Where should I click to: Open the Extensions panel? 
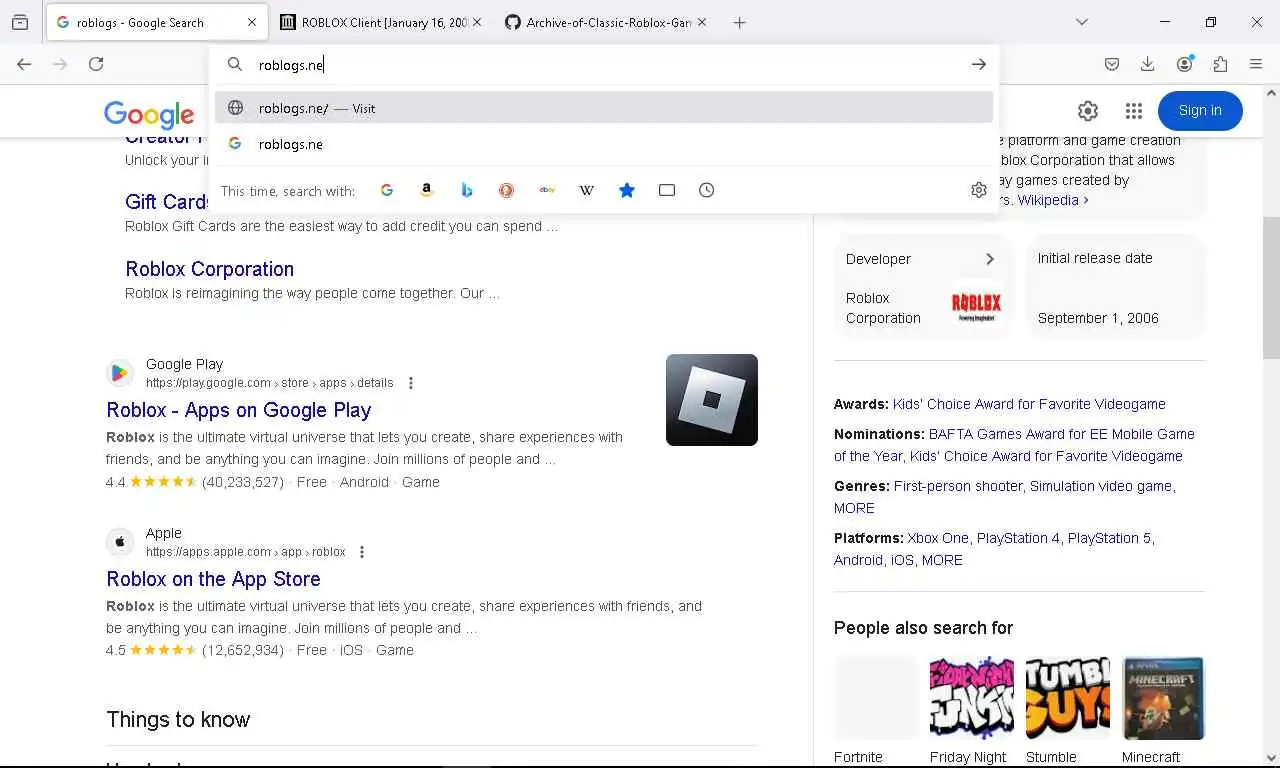[1220, 64]
